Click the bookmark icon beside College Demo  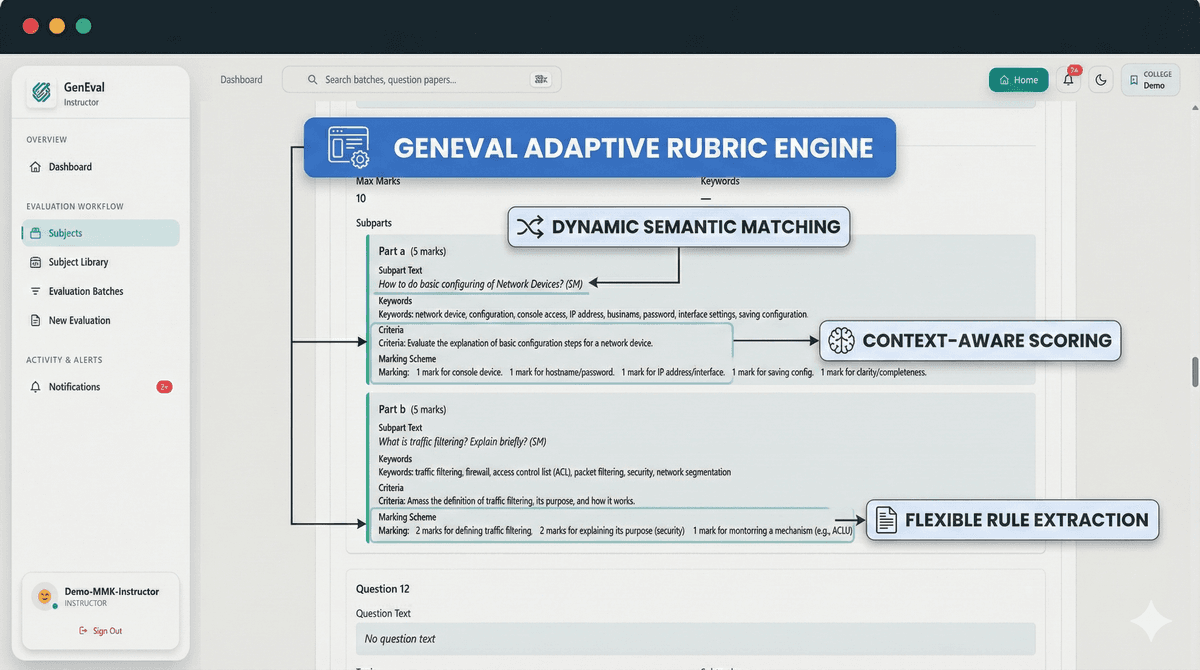(1133, 80)
